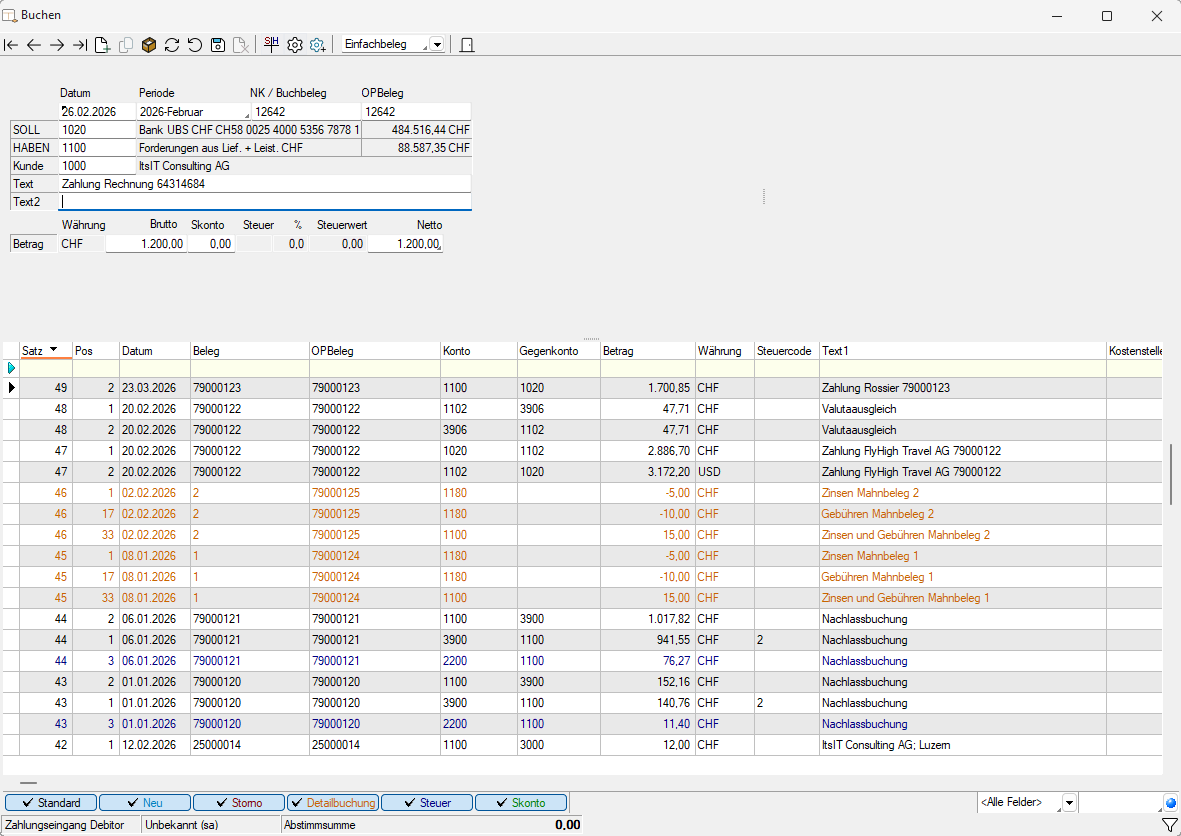Click the Datum column header
The image size is (1181, 836).
click(154, 351)
